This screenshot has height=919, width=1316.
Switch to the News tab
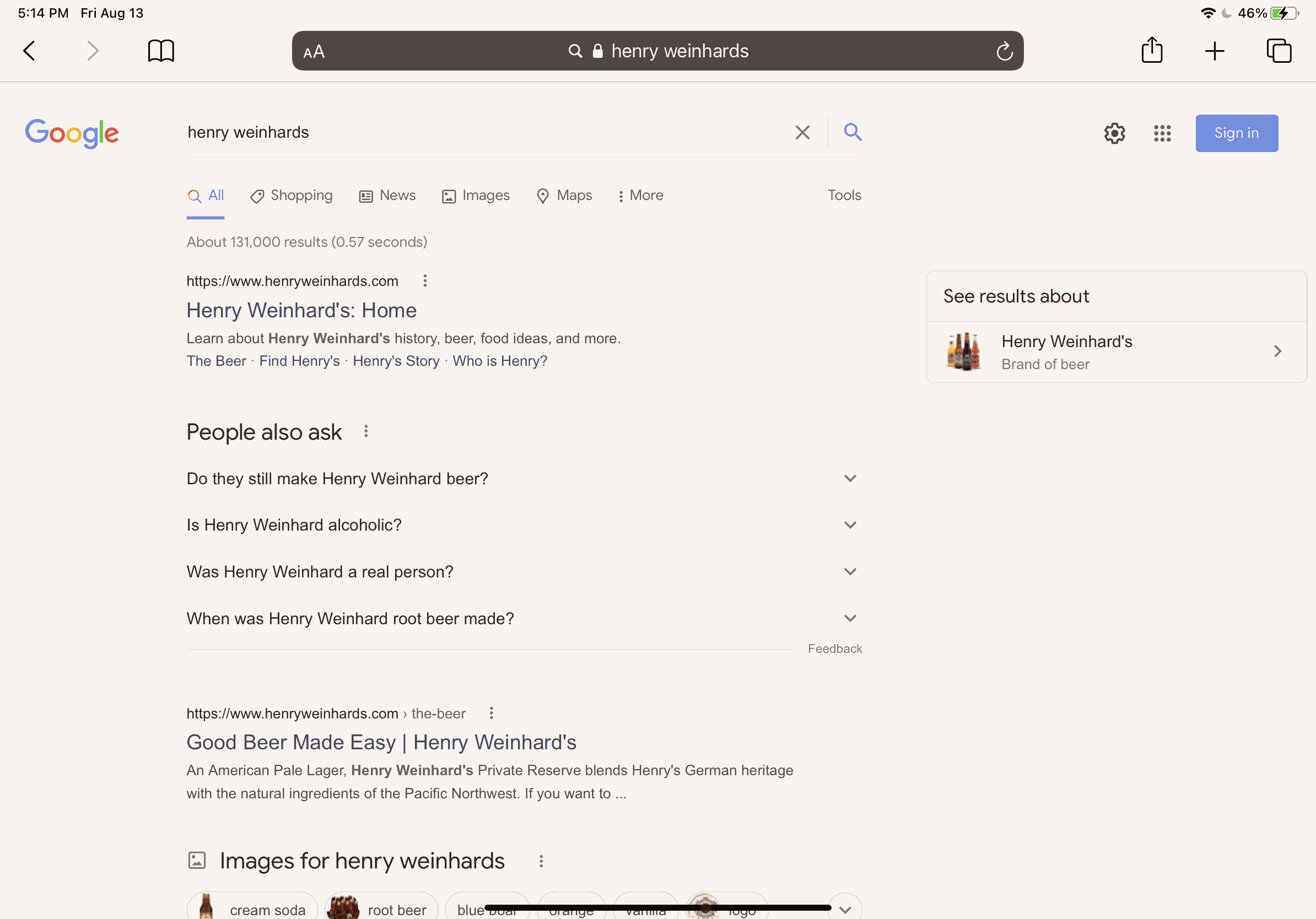coord(387,196)
